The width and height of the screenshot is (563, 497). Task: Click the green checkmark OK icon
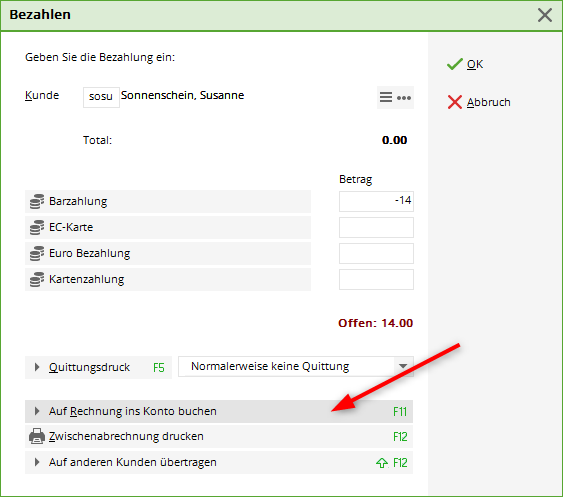point(455,64)
